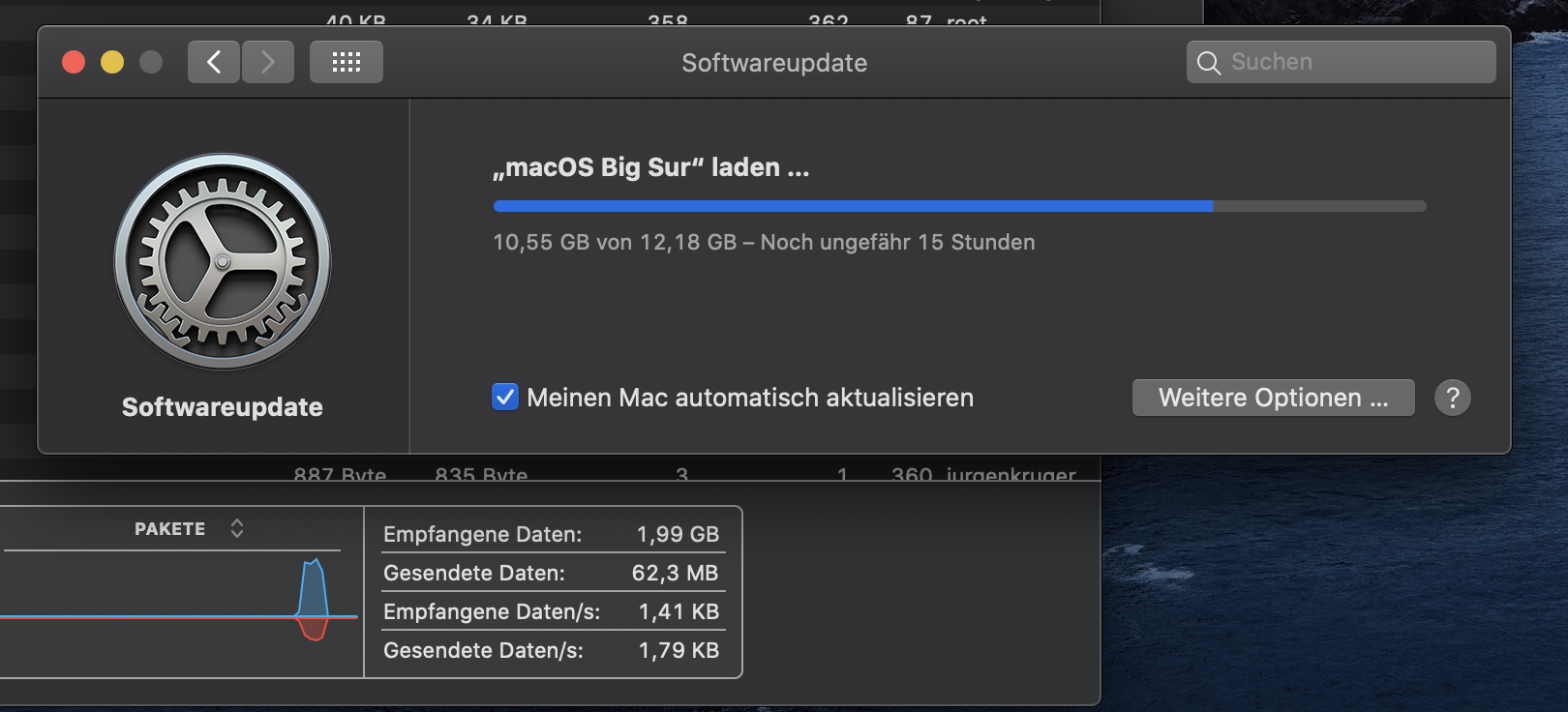The width and height of the screenshot is (1568, 712).
Task: Select the jurgenkruger process row
Action: click(982, 475)
